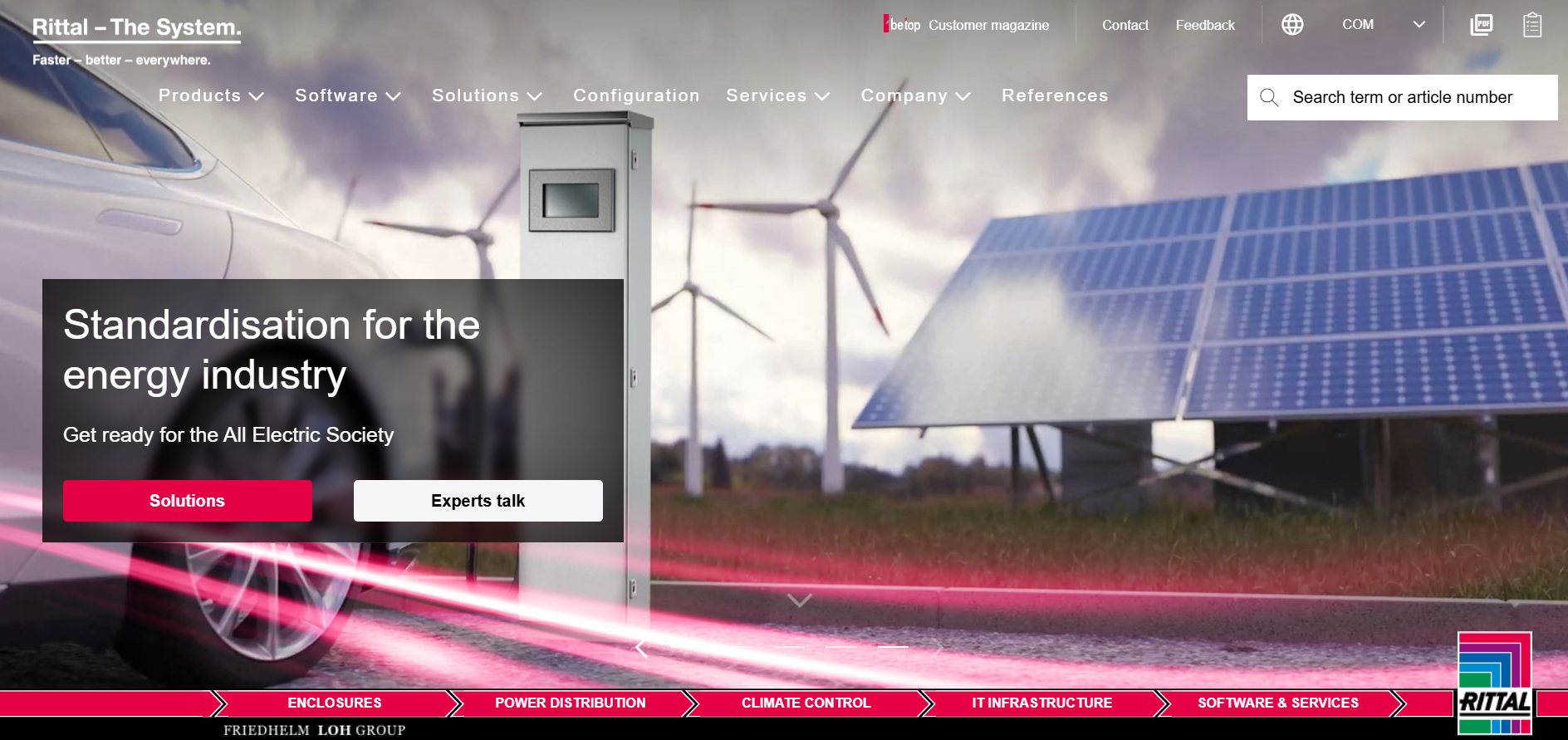This screenshot has width=1568, height=740.
Task: Open be top Customer magazine logo
Action: point(903,25)
